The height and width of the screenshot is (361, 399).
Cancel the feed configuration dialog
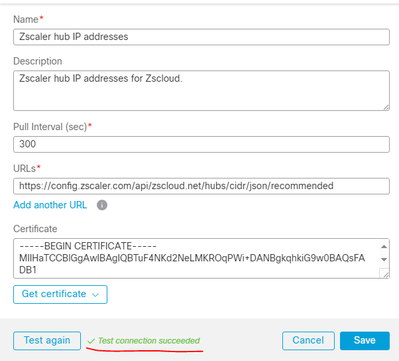point(308,341)
